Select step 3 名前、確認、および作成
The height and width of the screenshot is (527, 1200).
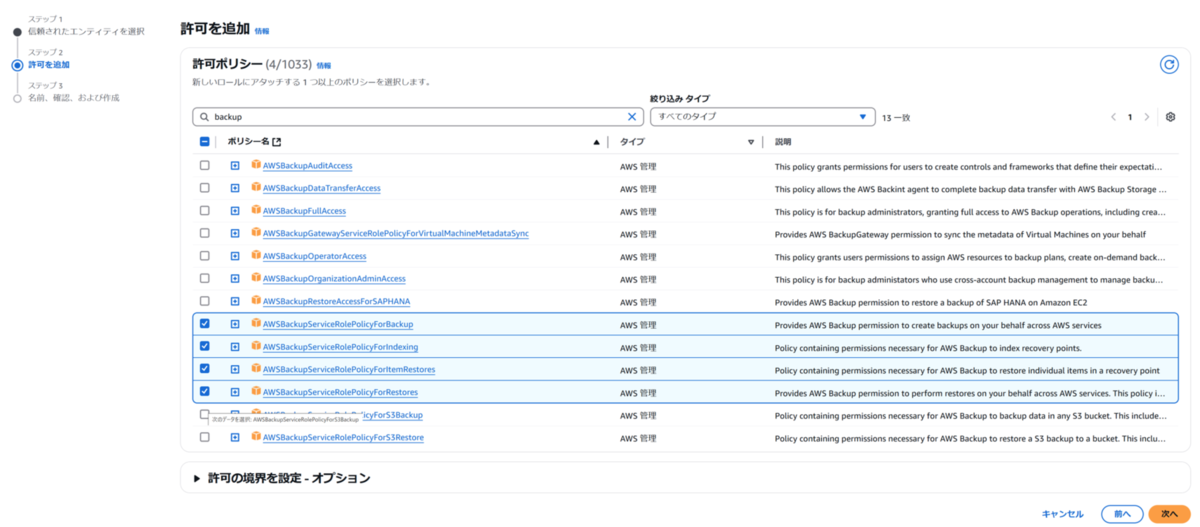tap(73, 98)
